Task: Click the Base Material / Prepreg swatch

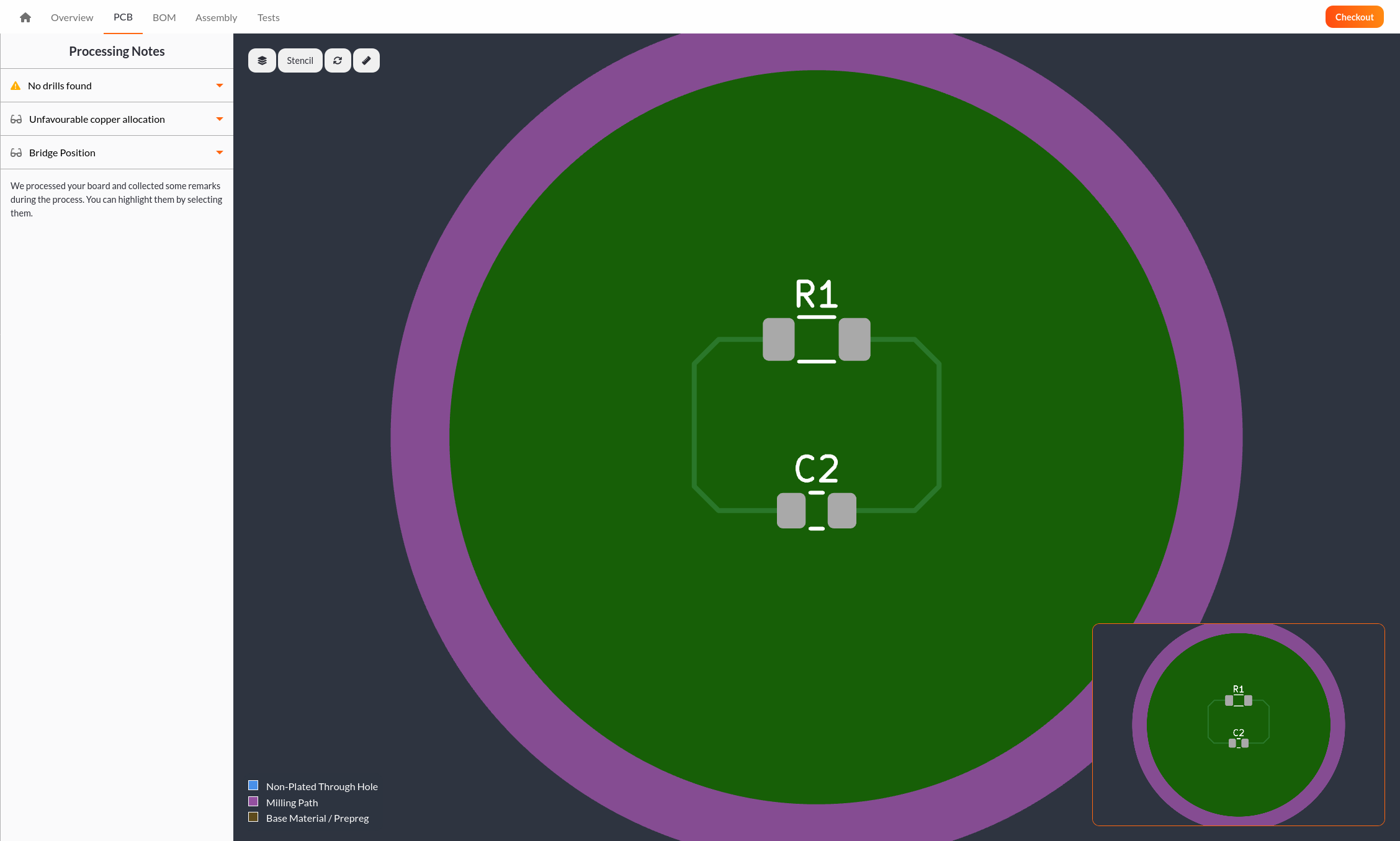Action: (x=253, y=817)
